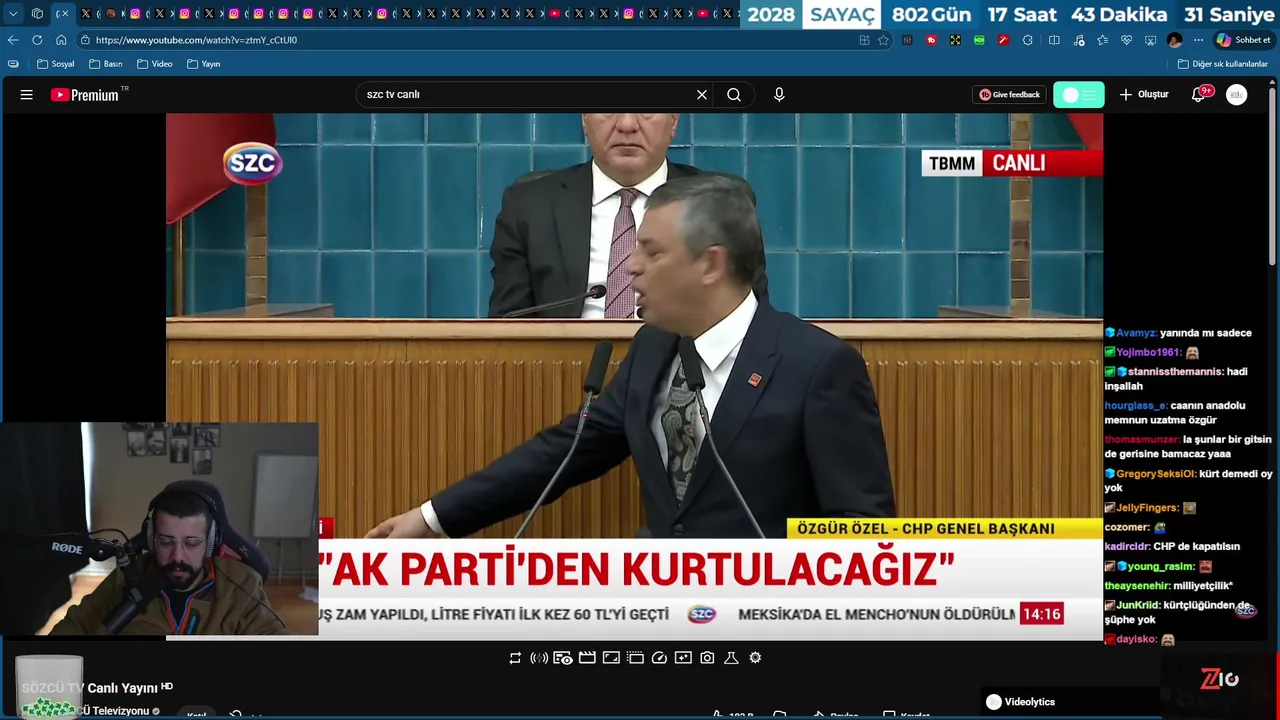
Task: Click the Sohbet et Copilot button
Action: tap(1243, 40)
